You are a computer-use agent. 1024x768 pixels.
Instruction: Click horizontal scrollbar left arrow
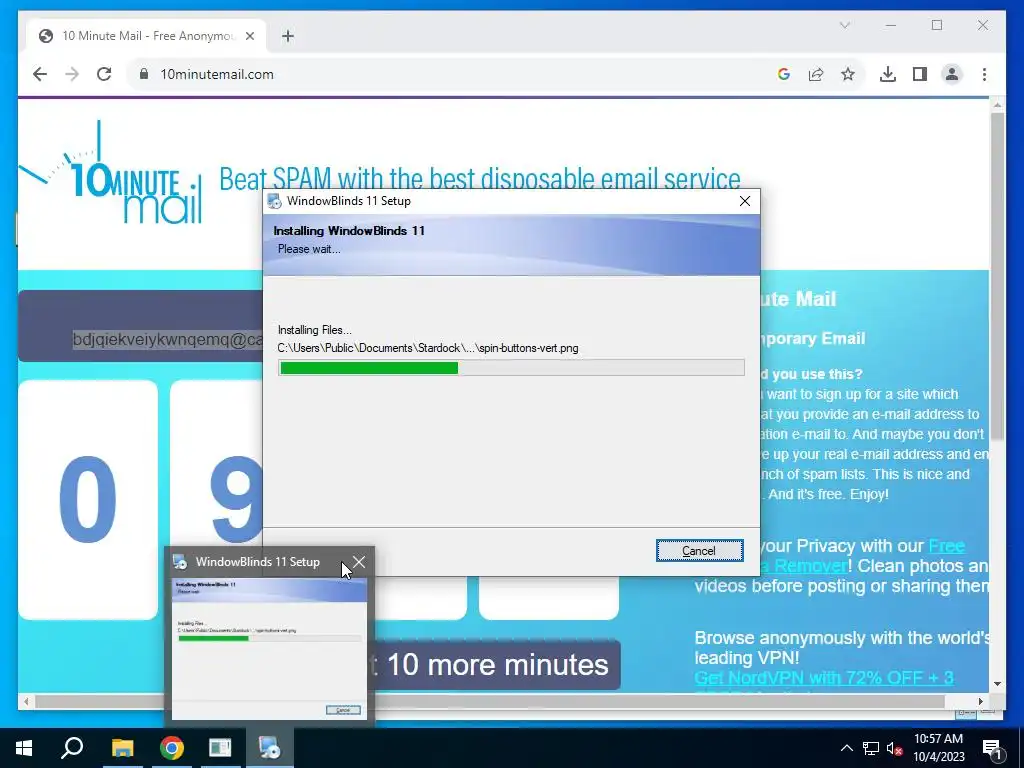point(26,701)
